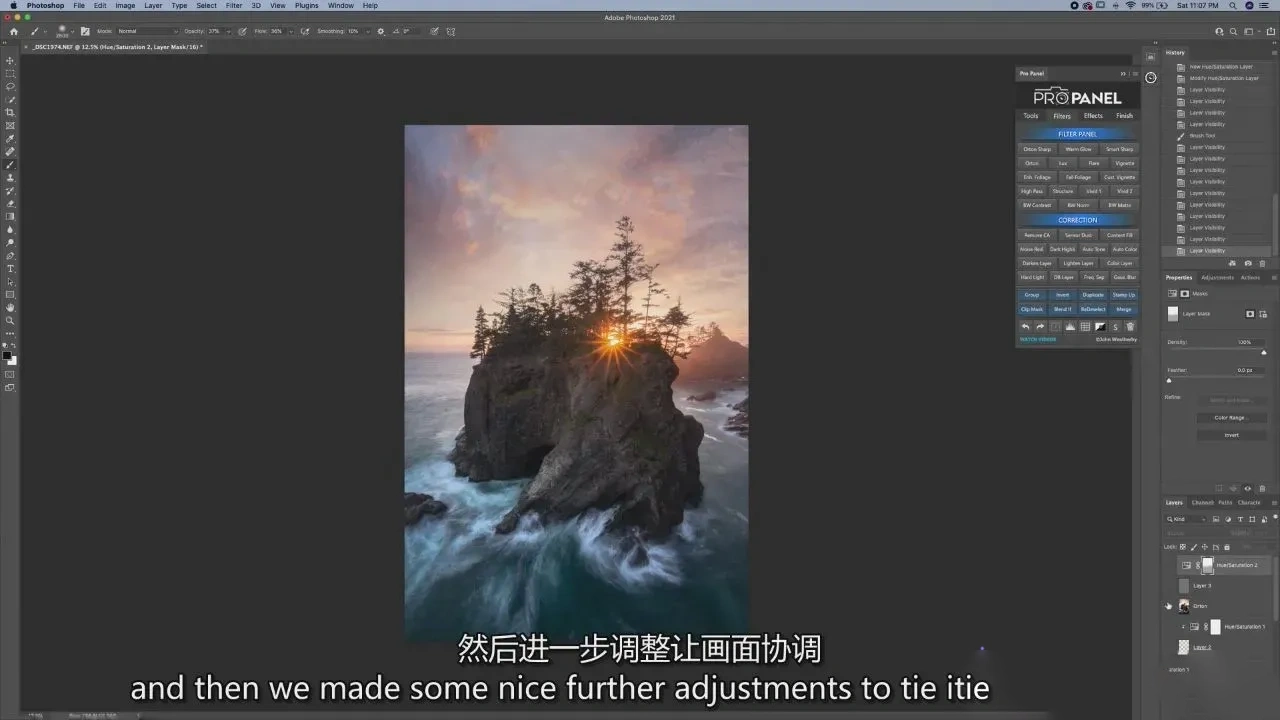
Task: Open the Pro Panel histogram icon
Action: point(1070,327)
